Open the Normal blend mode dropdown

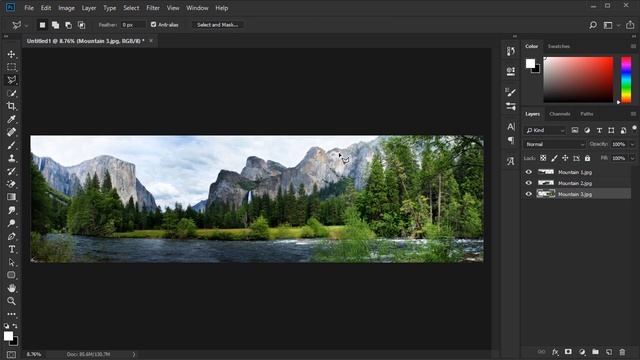pyautogui.click(x=555, y=144)
